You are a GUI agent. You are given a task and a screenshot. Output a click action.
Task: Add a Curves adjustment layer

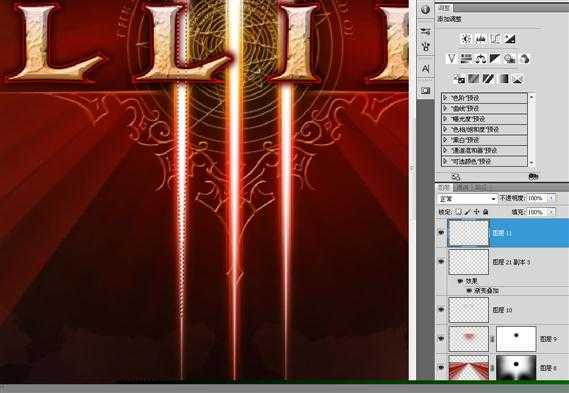pos(495,38)
